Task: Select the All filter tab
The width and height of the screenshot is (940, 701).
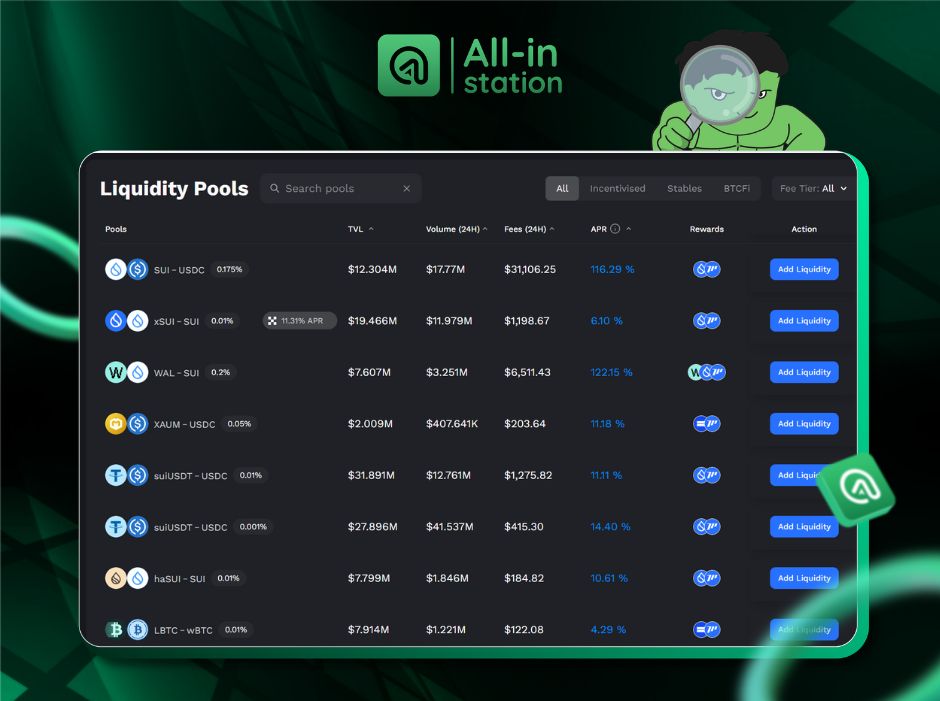Action: click(x=562, y=188)
